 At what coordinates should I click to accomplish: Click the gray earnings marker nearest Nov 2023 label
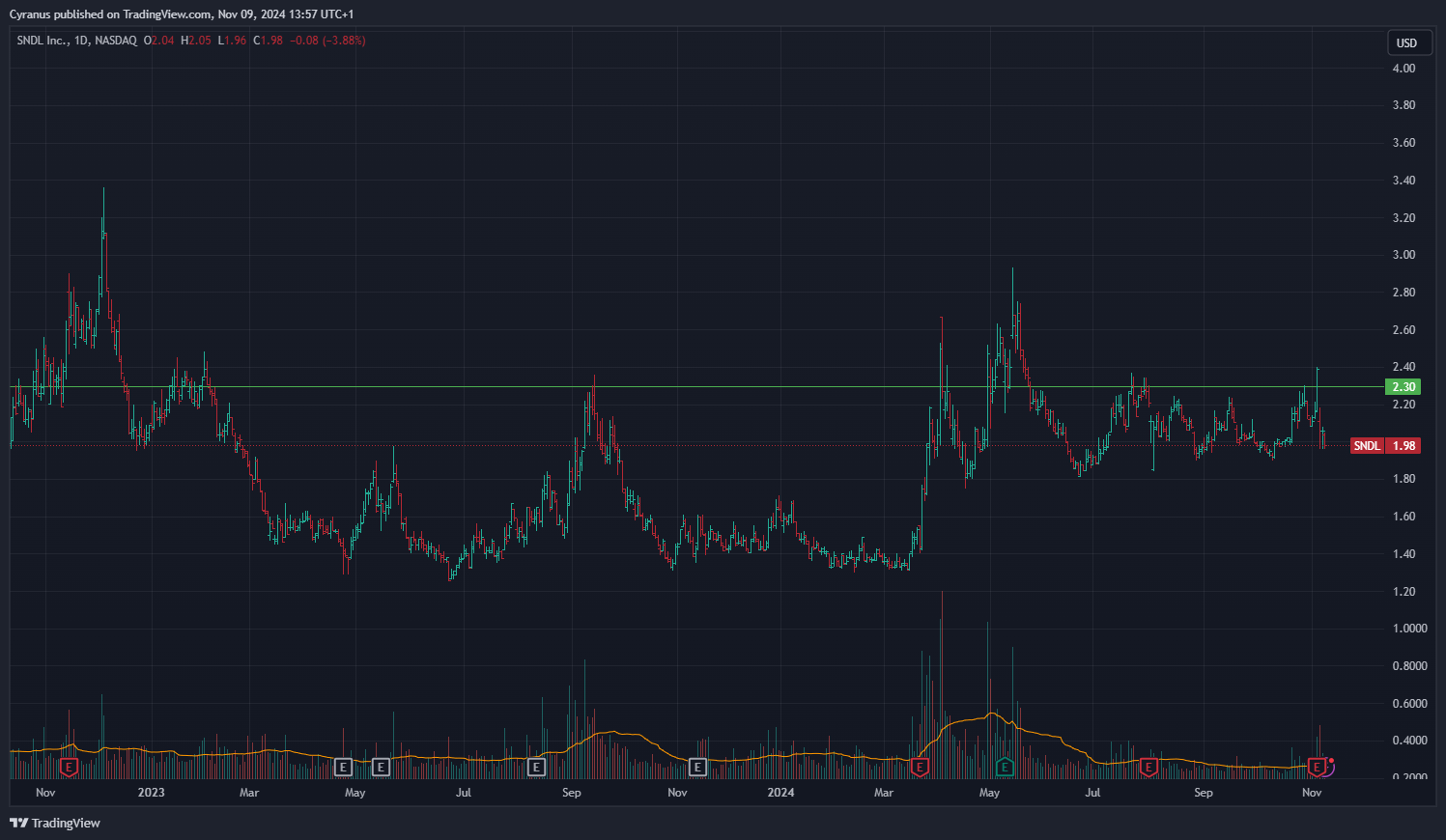tap(697, 768)
